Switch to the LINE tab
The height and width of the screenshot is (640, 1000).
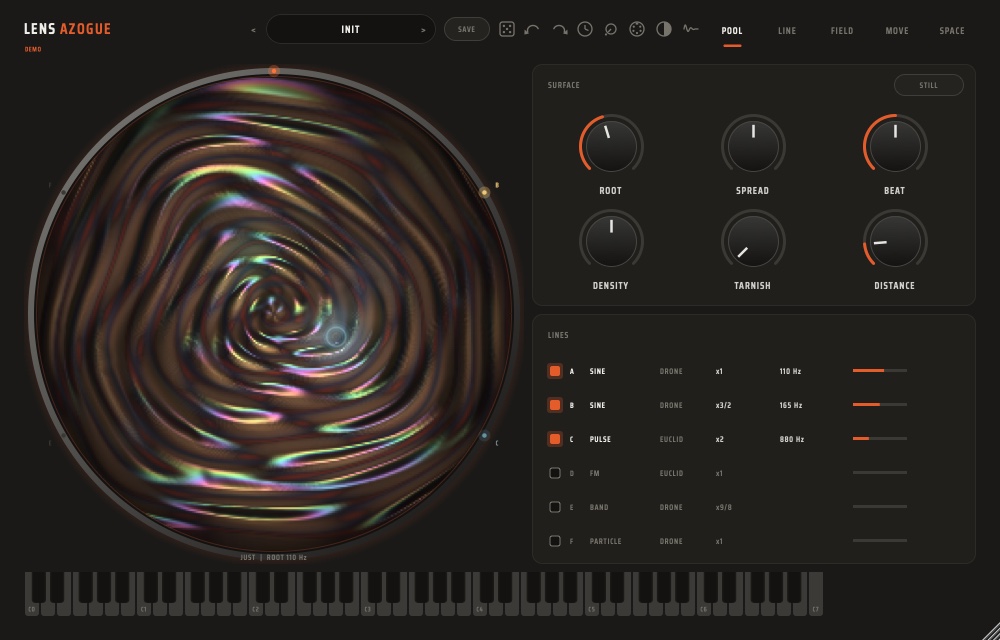pyautogui.click(x=787, y=31)
